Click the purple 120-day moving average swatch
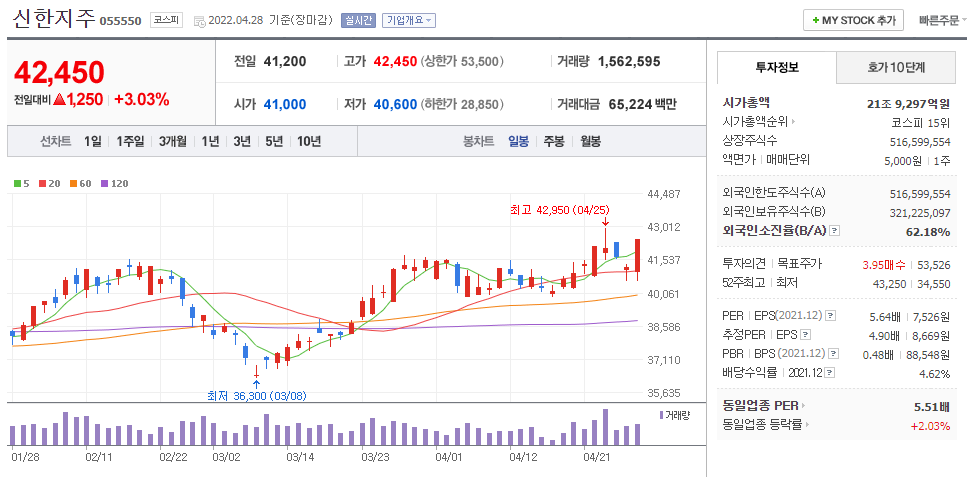Screen dimensions: 975x477 tap(104, 183)
